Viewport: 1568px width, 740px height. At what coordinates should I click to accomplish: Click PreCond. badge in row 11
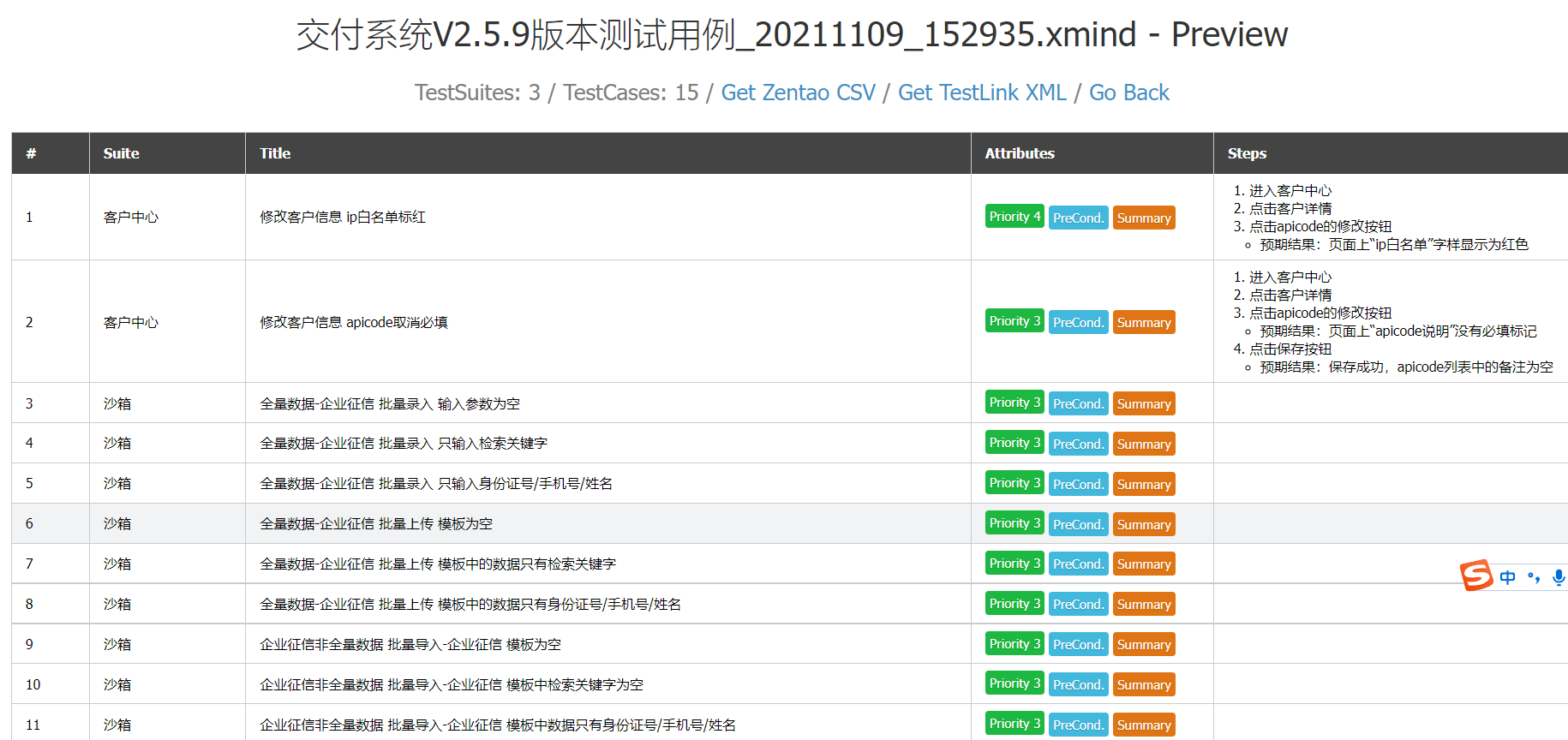[1079, 725]
